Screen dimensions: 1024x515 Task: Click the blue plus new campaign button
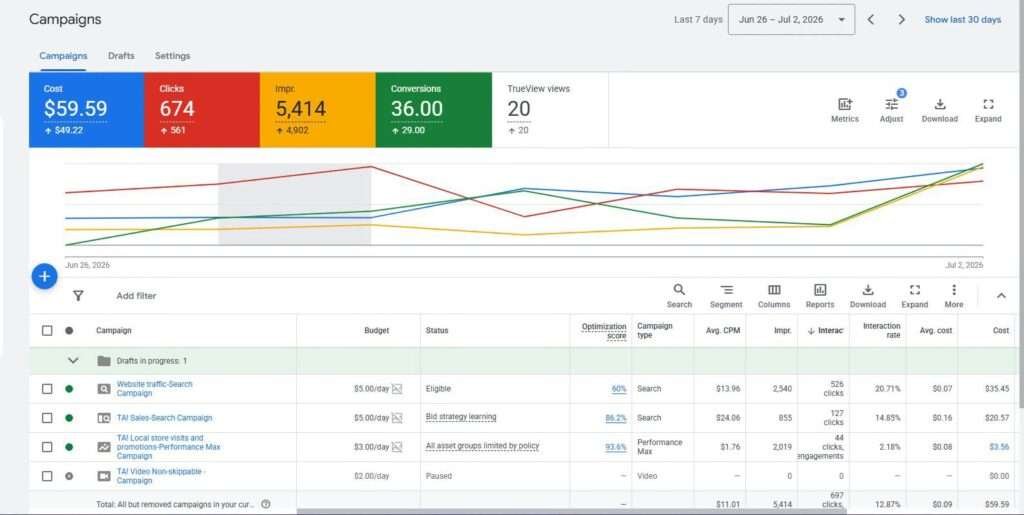[44, 277]
